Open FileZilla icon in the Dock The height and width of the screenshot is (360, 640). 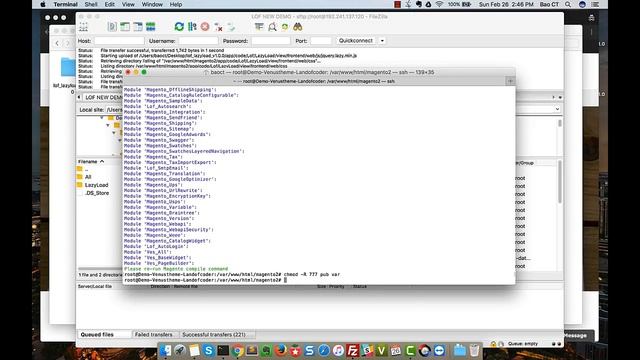click(x=353, y=350)
